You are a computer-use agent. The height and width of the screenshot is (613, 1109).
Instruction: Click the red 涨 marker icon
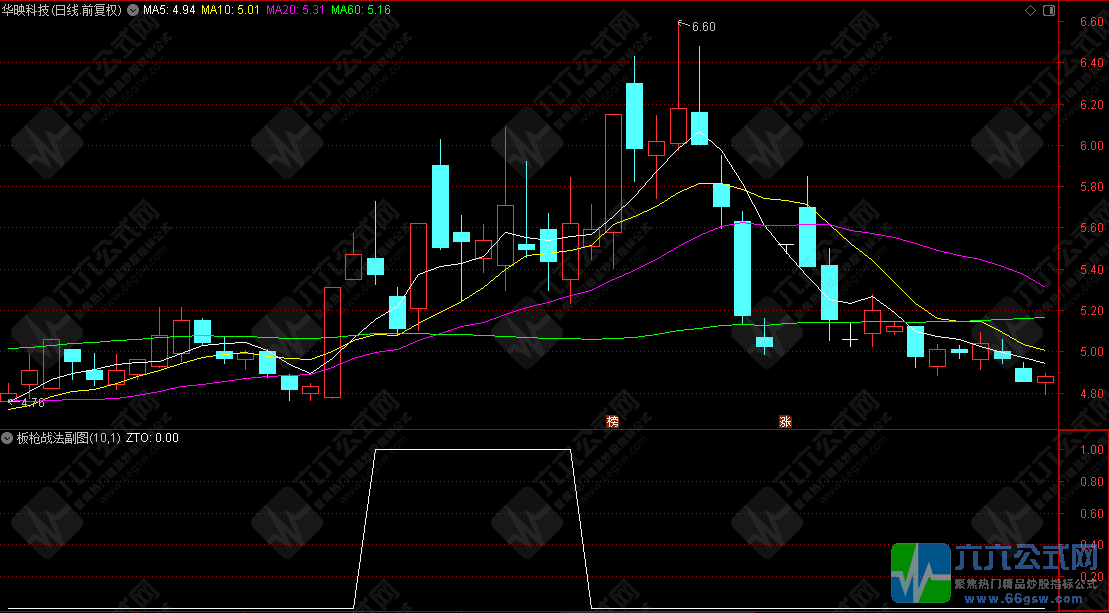(x=785, y=421)
